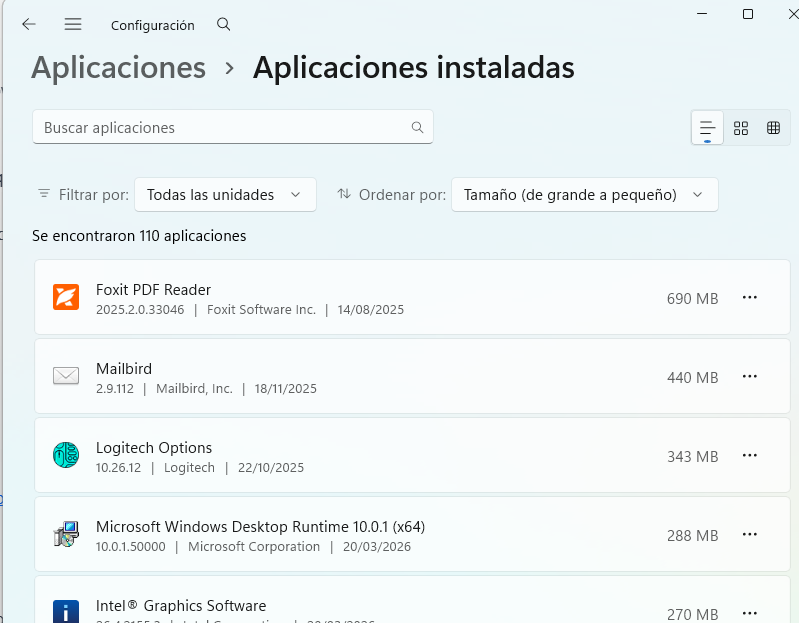Click the Foxit Software Inc. publisher
This screenshot has height=623, width=799.
click(x=261, y=310)
